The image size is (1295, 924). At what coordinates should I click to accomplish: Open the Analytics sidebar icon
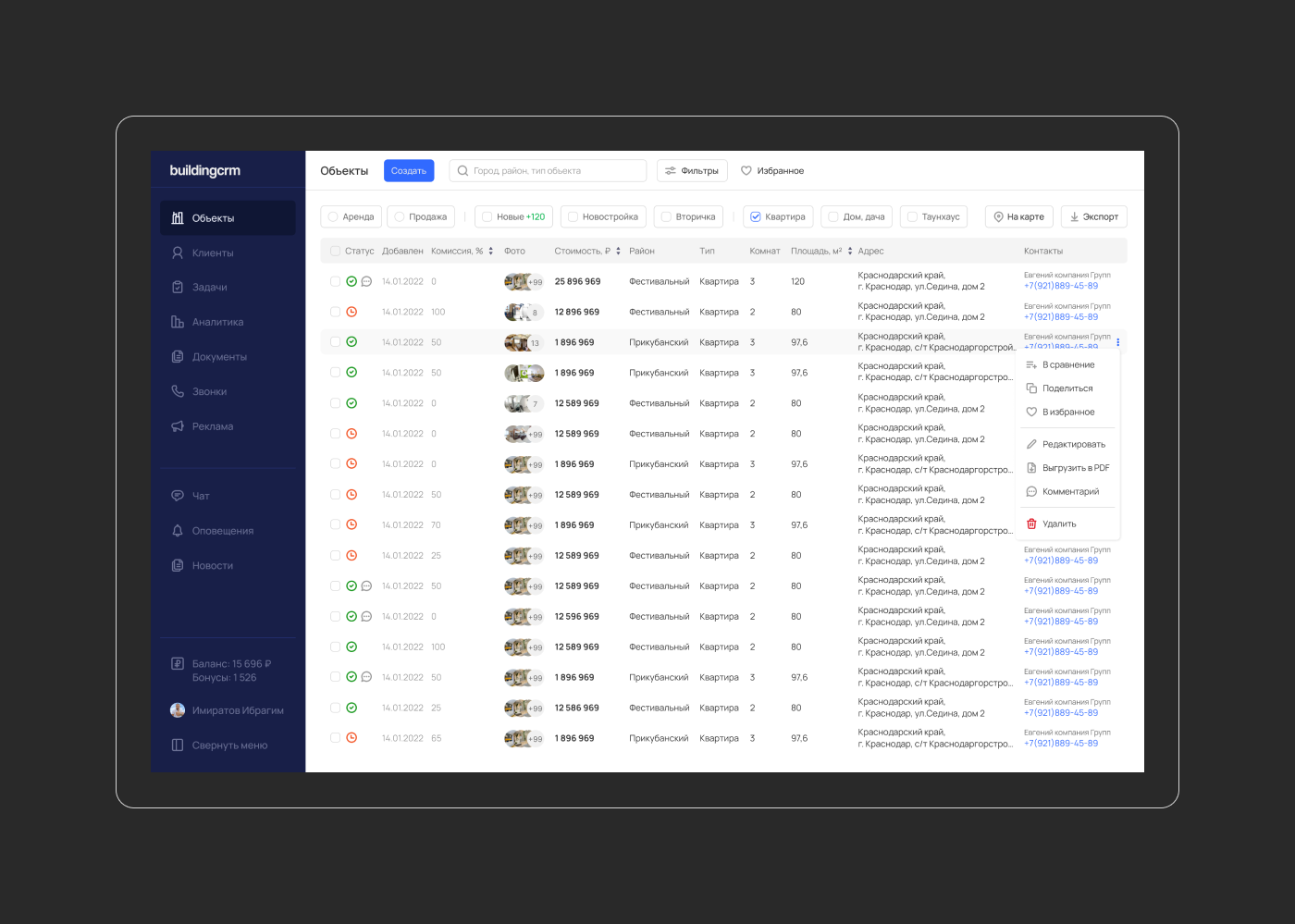point(178,322)
